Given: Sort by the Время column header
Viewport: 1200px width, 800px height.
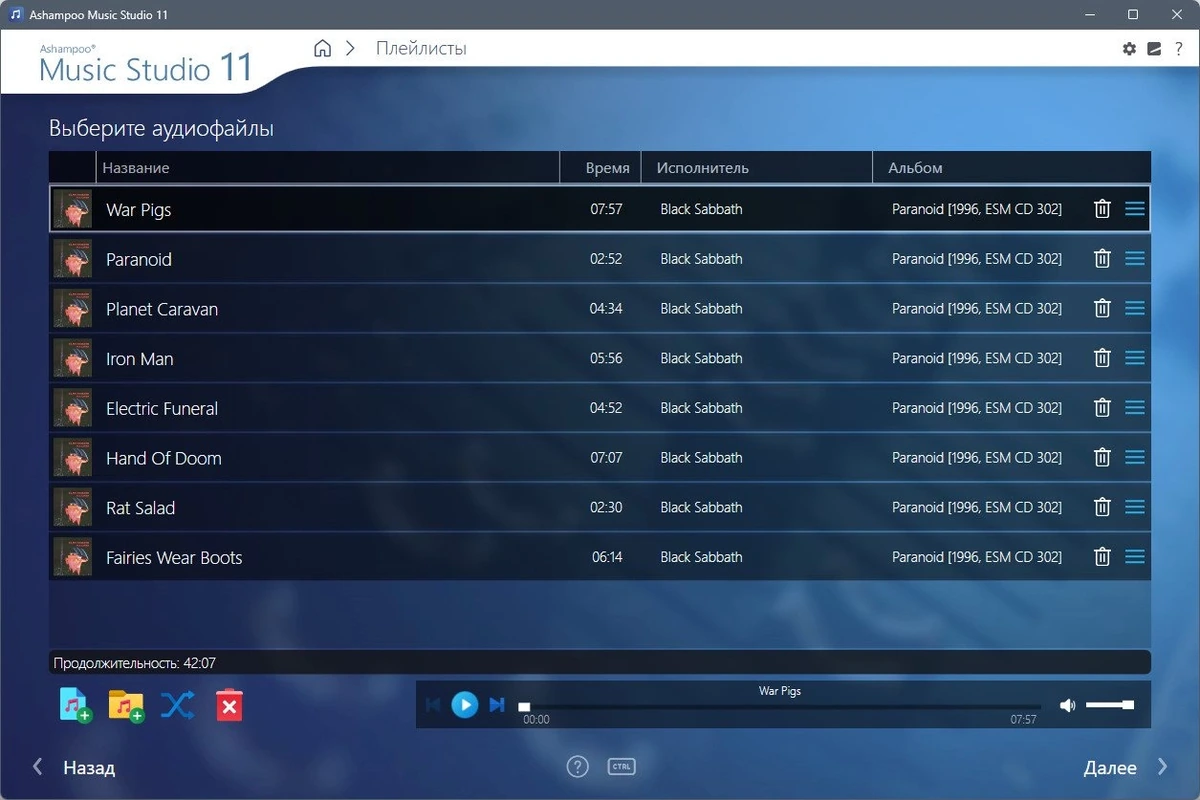Looking at the screenshot, I should pos(600,168).
